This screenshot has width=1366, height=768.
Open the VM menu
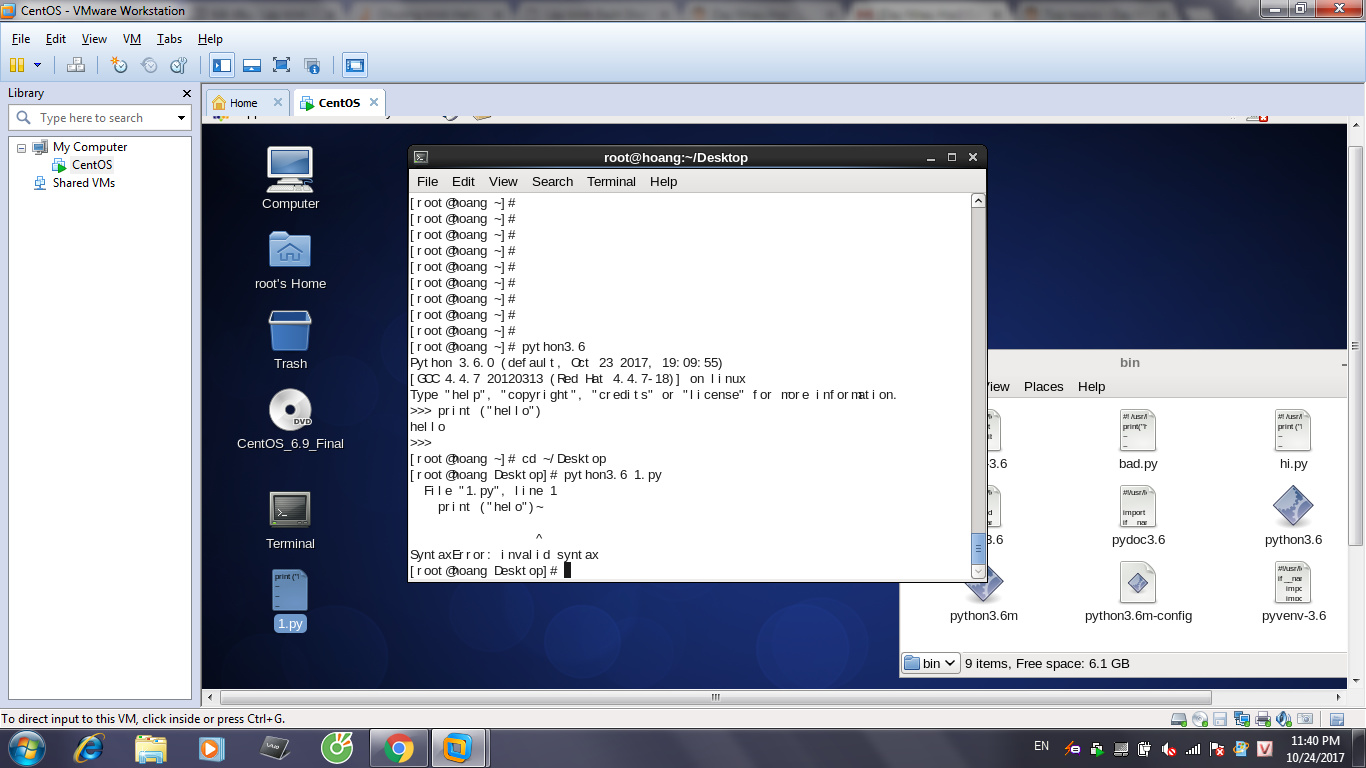[132, 39]
